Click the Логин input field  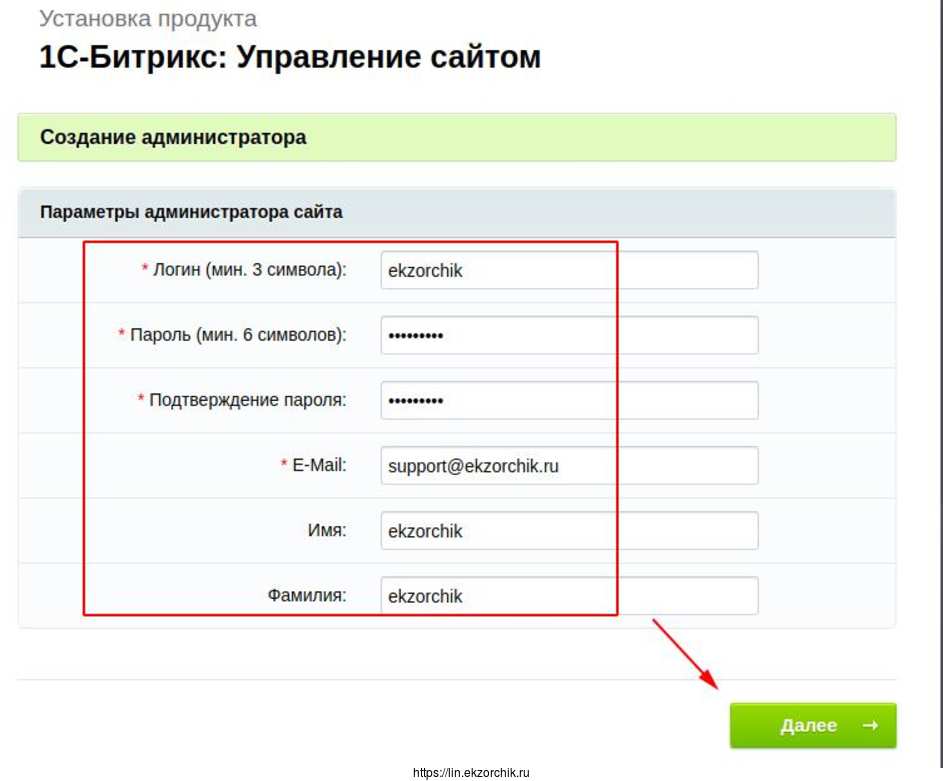568,270
